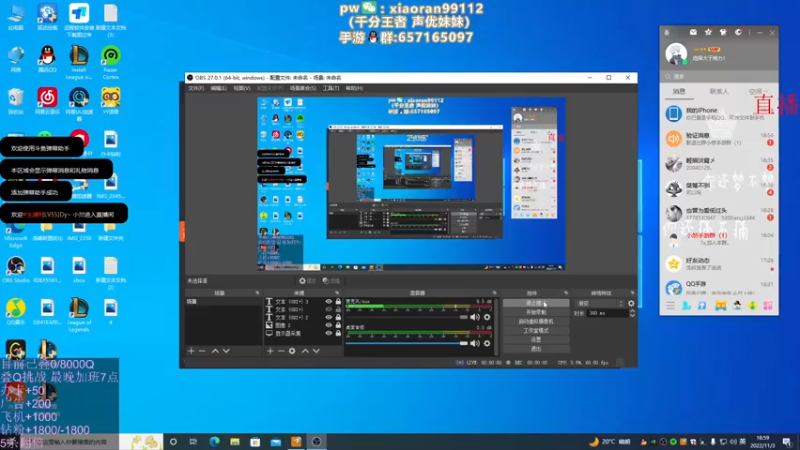Open 验证消息 entry in QQ list
This screenshot has width=800, height=450.
(719, 139)
